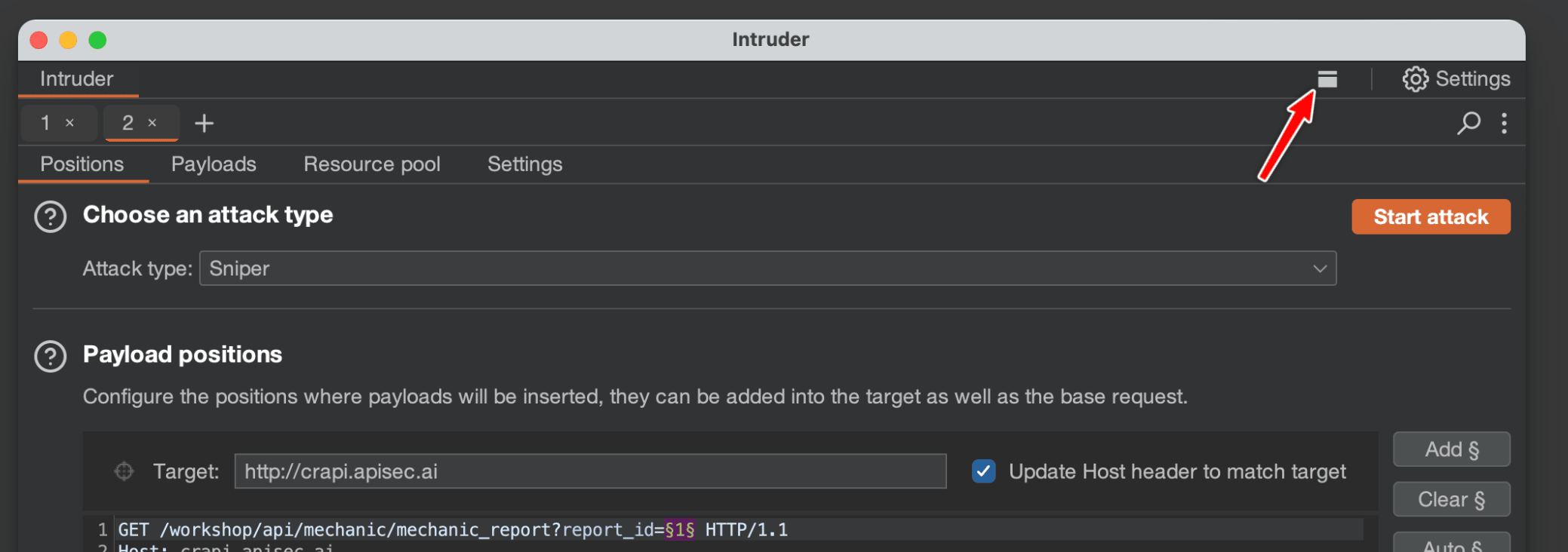Open Settings via the gear icon
Image resolution: width=1568 pixels, height=552 pixels.
click(x=1415, y=79)
